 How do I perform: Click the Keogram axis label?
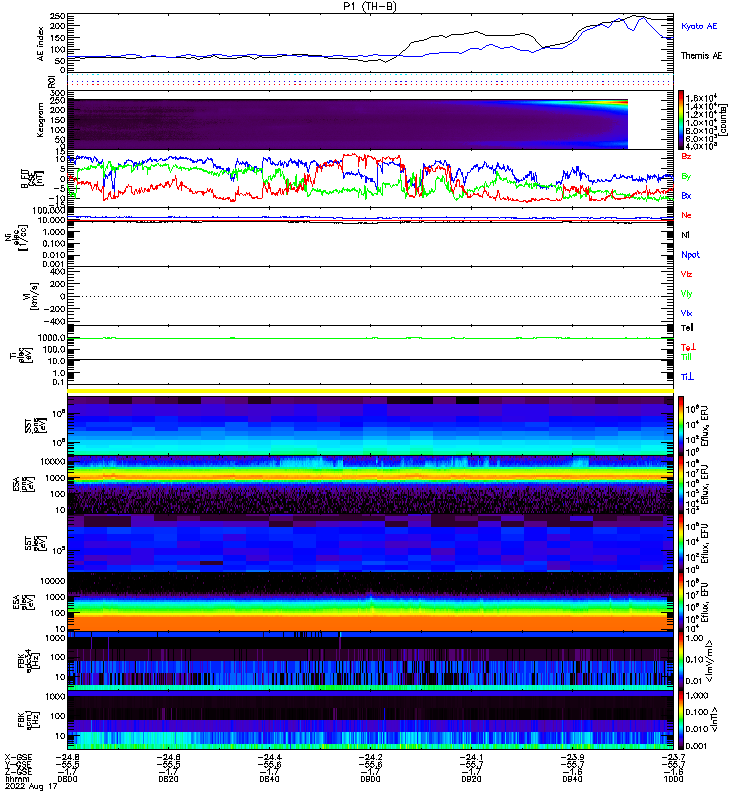click(x=40, y=120)
